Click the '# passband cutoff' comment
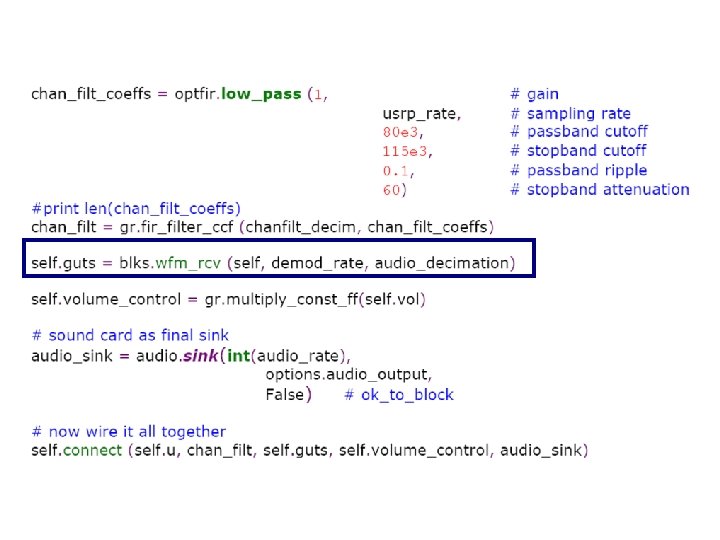Viewport: 720px width, 540px height. (x=579, y=132)
